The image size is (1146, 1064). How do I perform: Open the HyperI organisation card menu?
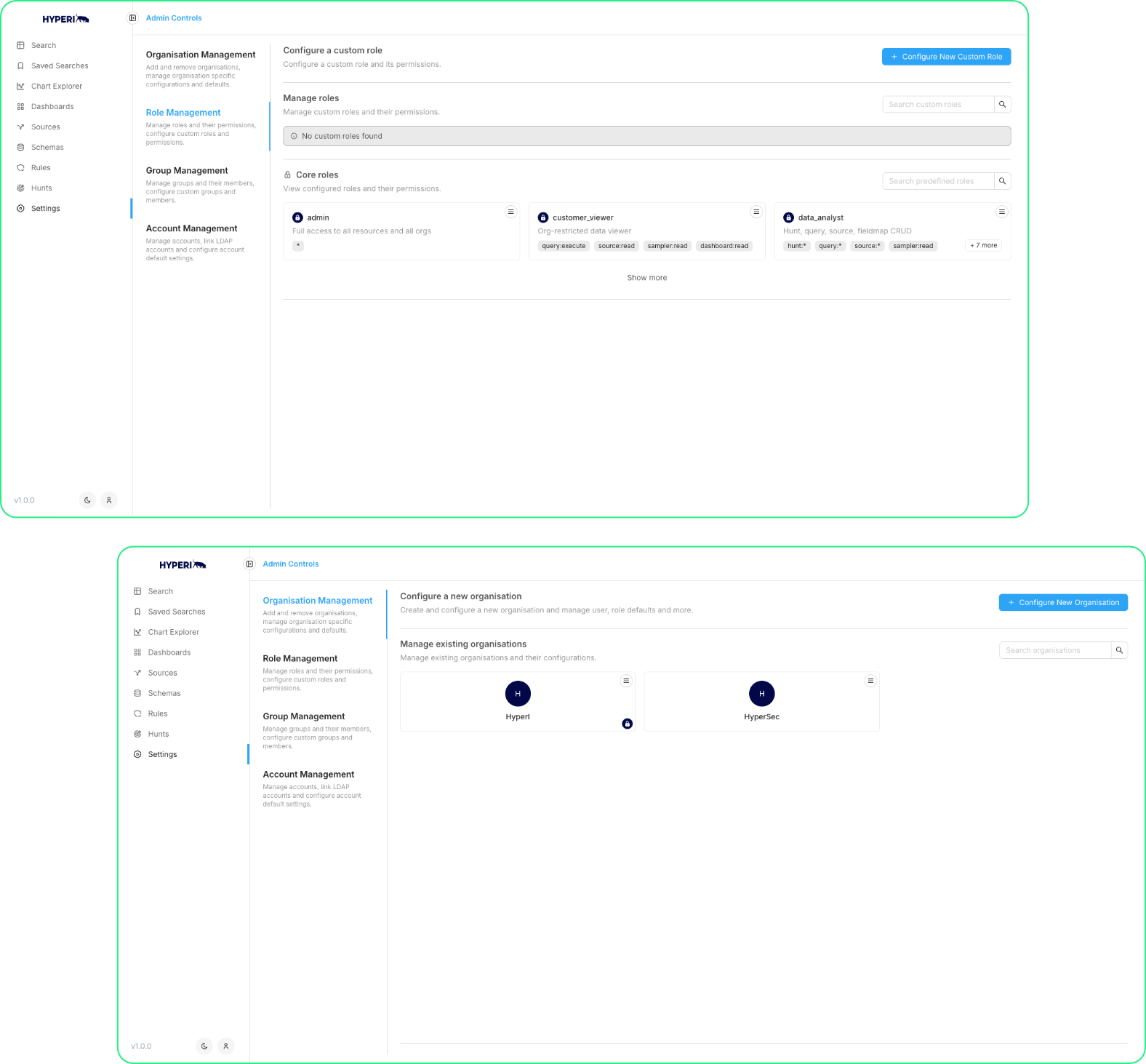tap(626, 681)
